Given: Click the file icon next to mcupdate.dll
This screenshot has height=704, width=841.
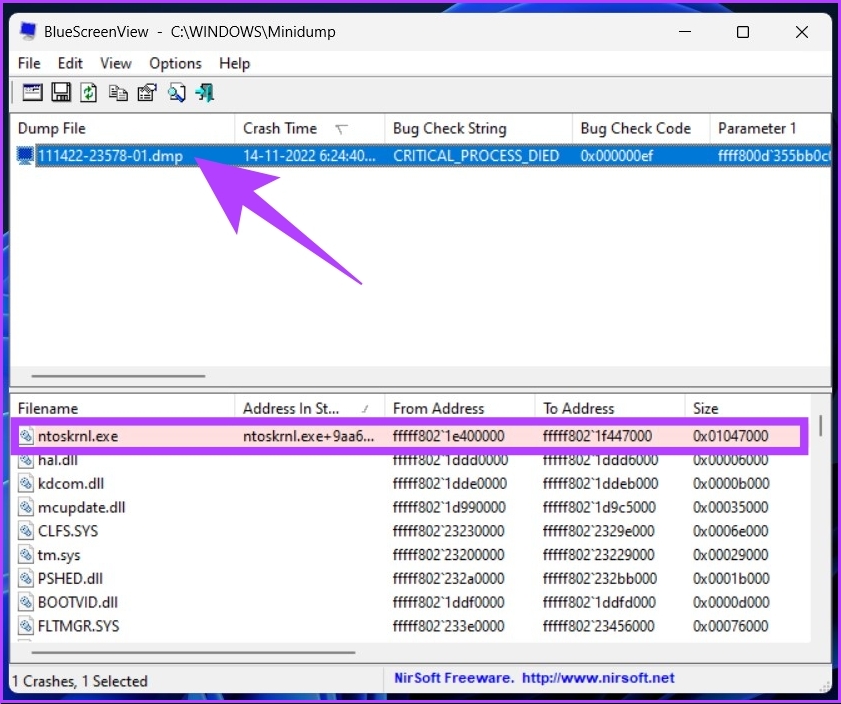Looking at the screenshot, I should click(26, 507).
